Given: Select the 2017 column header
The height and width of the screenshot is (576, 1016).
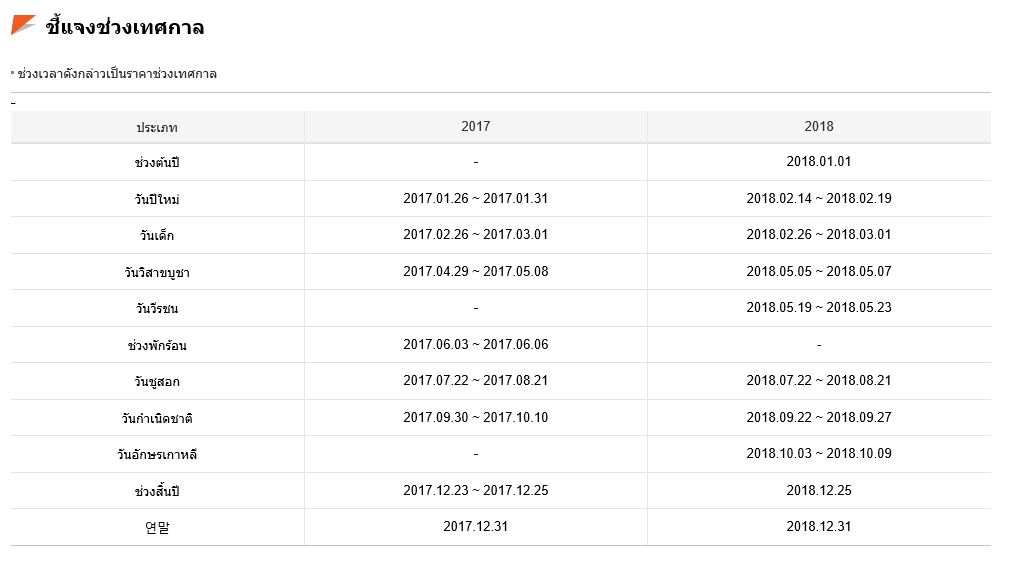Looking at the screenshot, I should click(476, 126).
